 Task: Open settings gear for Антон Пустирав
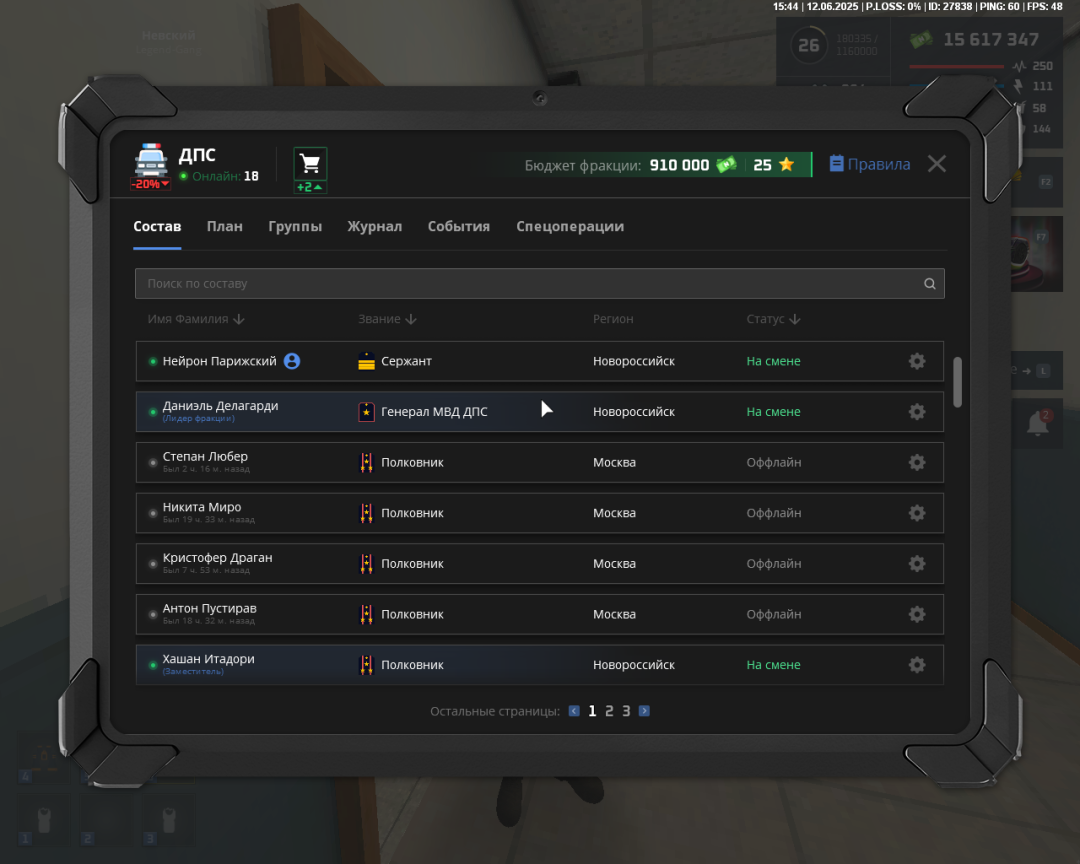pos(917,614)
